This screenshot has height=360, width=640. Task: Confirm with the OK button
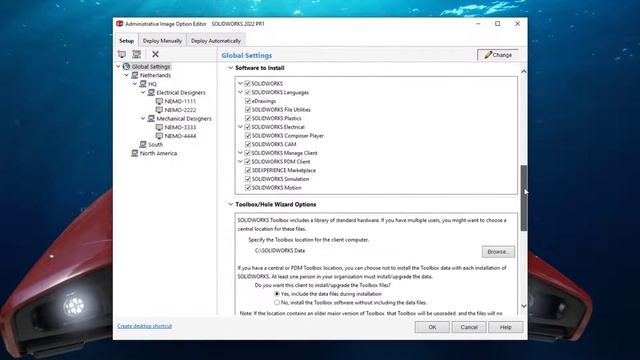[x=432, y=327]
